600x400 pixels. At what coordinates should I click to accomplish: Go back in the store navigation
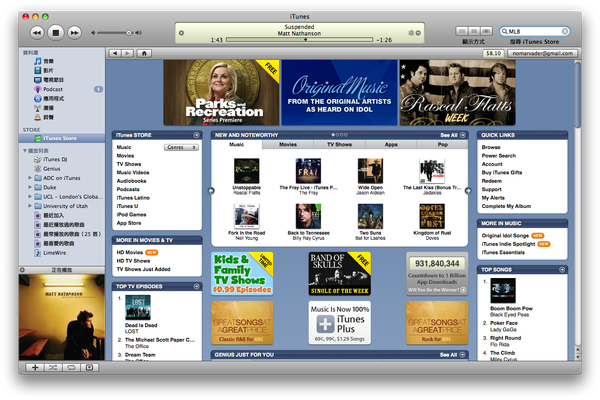[x=115, y=53]
